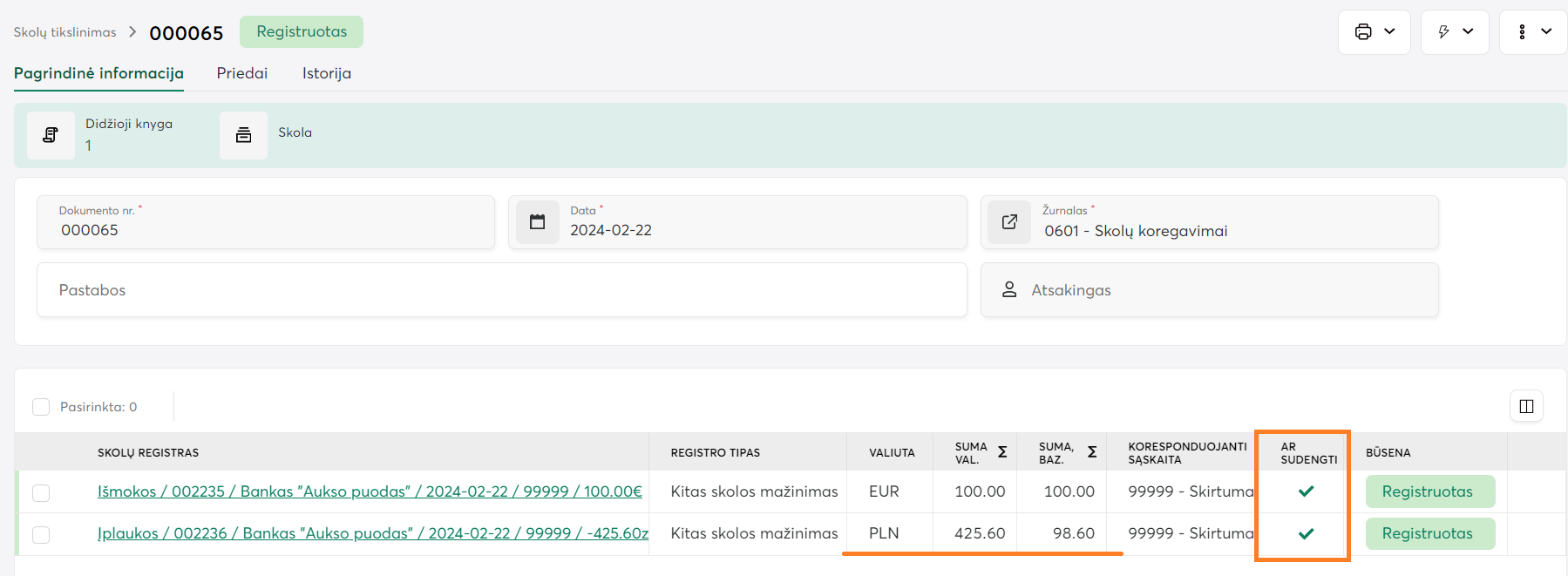Screen dimensions: 1568x576
Task: Switch to the Priedai tab
Action: [x=242, y=73]
